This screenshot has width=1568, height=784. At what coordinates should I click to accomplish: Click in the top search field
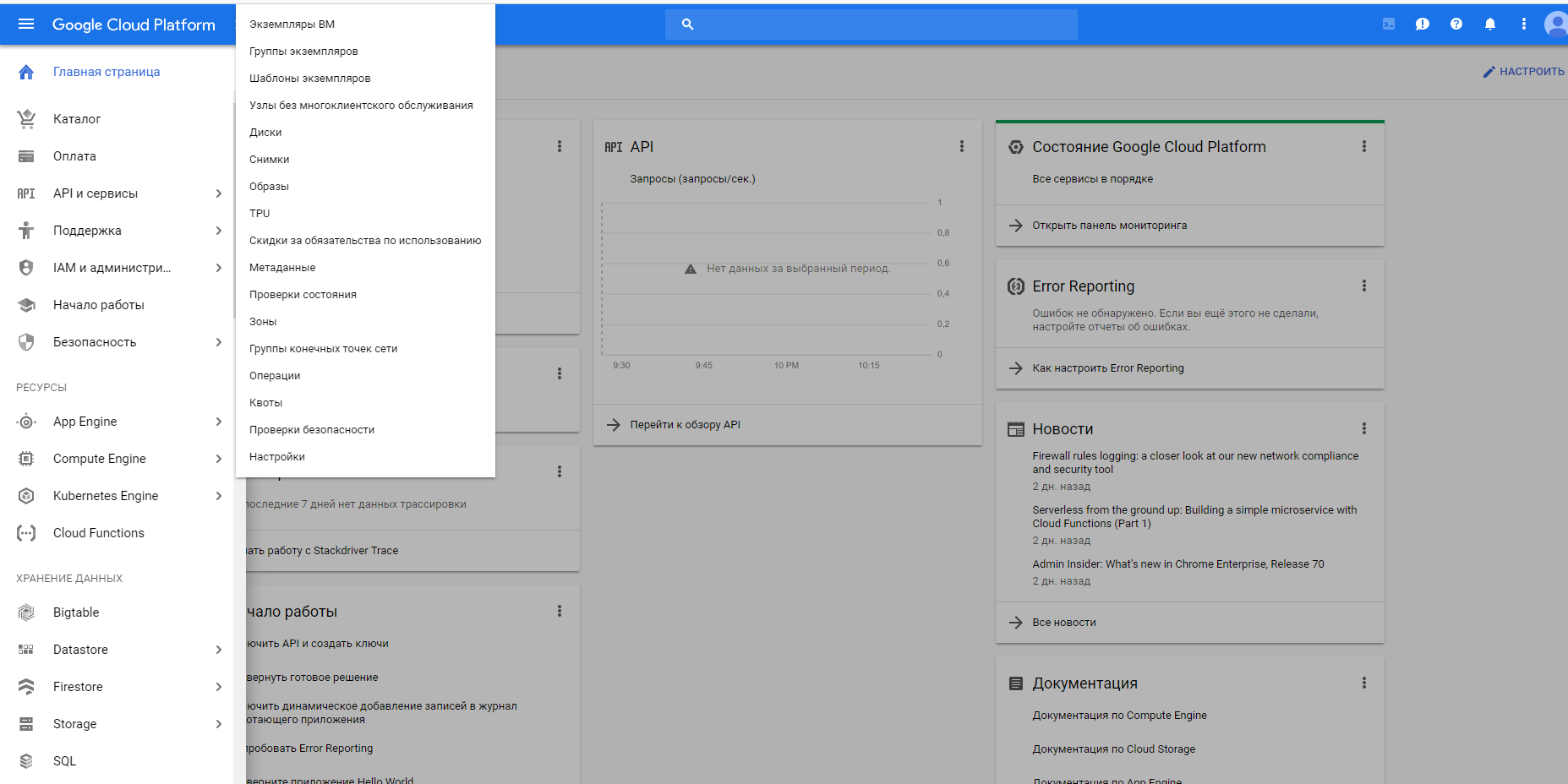point(871,24)
